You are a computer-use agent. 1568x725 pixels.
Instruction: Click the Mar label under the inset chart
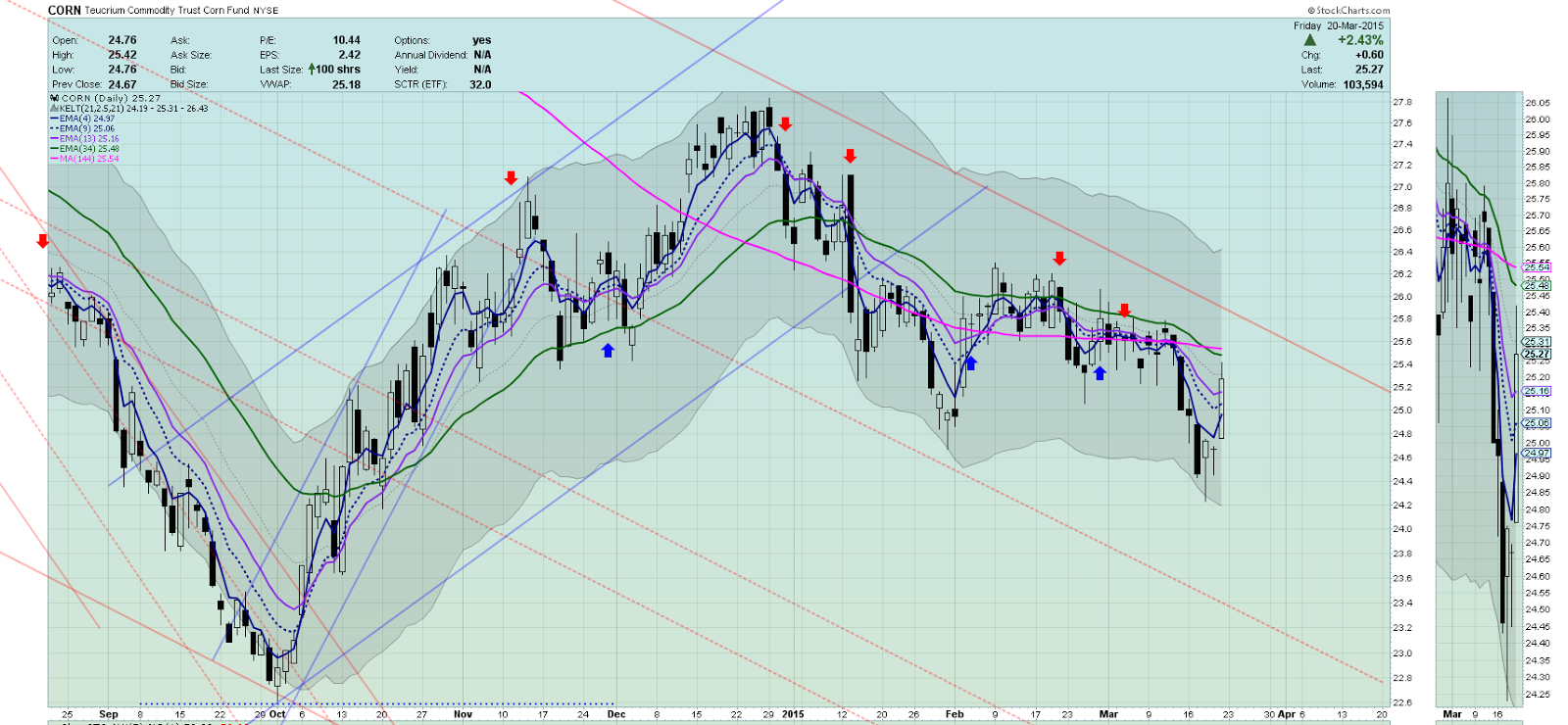[1452, 714]
